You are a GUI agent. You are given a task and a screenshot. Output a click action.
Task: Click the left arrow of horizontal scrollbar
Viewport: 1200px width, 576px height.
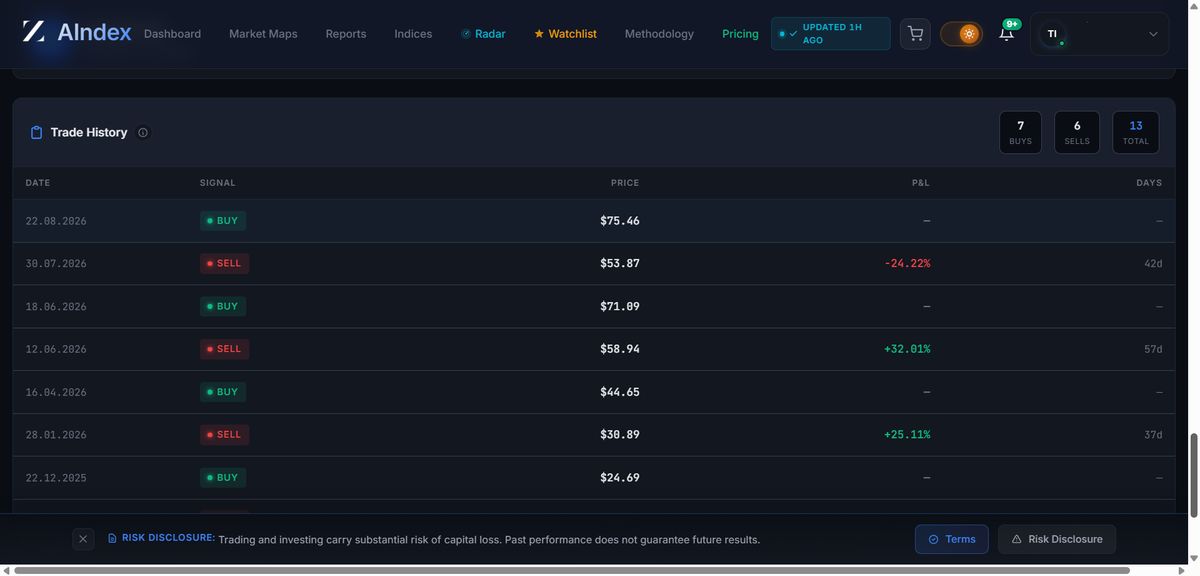tap(7, 570)
